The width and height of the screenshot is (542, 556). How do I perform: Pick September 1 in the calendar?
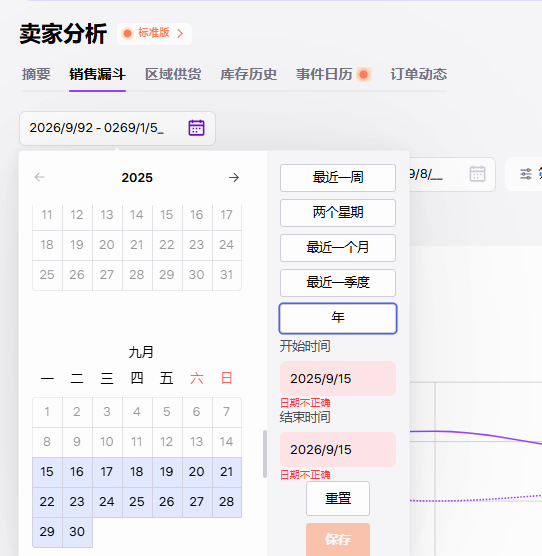pyautogui.click(x=47, y=412)
